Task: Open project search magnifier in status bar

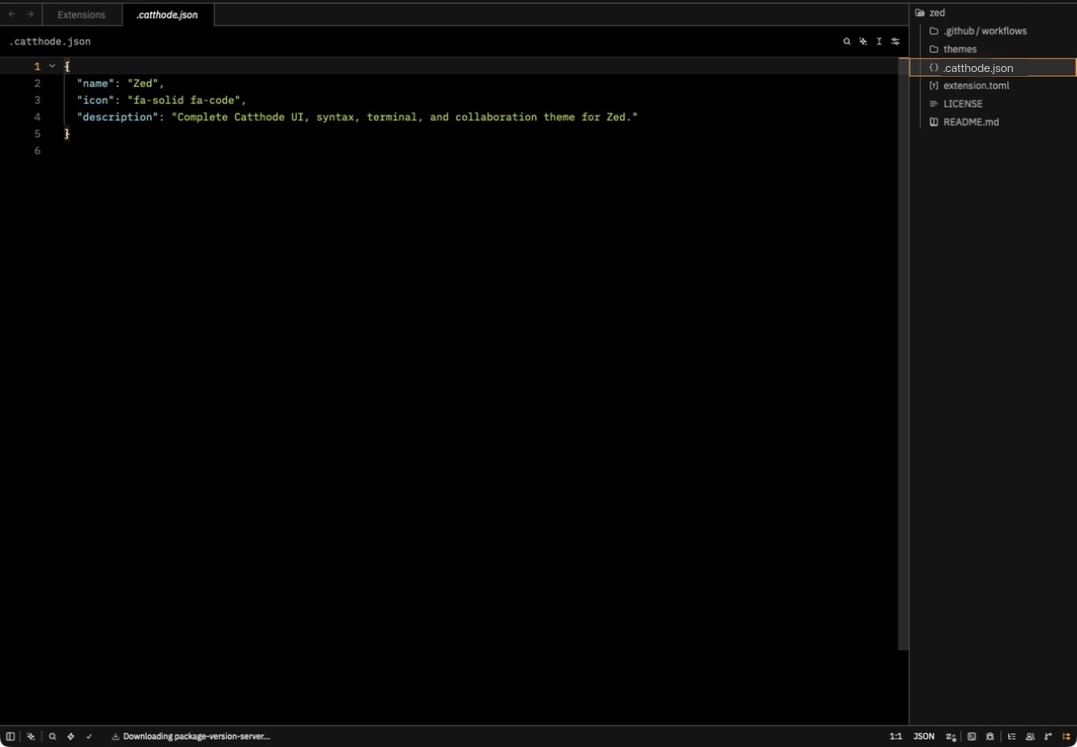Action: pyautogui.click(x=52, y=736)
